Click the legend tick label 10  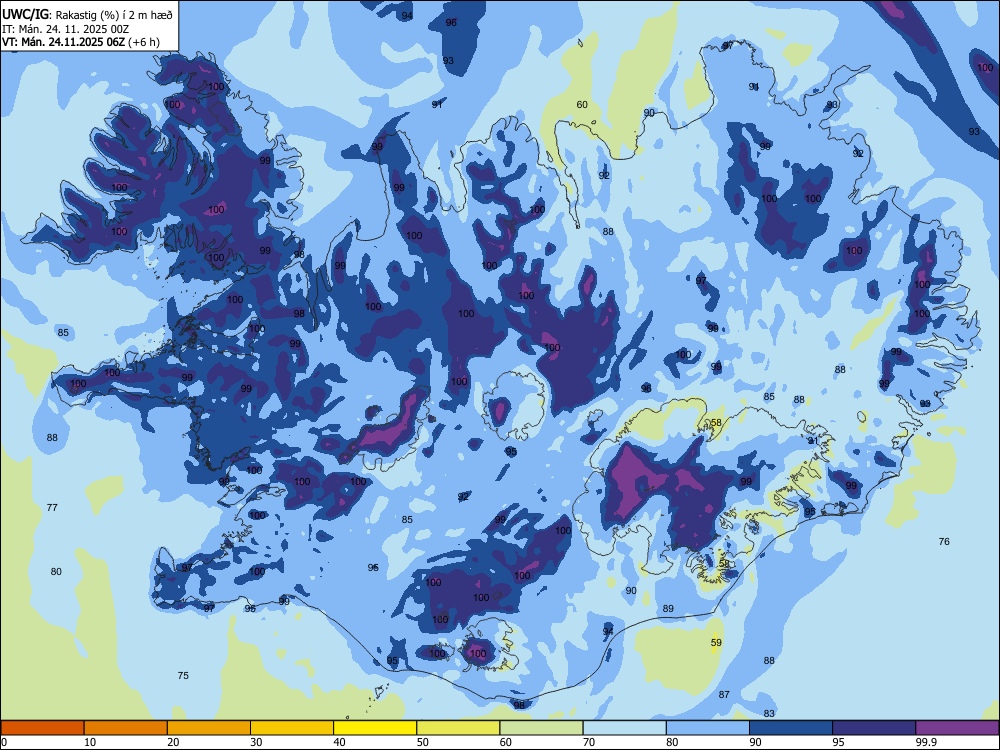click(90, 742)
